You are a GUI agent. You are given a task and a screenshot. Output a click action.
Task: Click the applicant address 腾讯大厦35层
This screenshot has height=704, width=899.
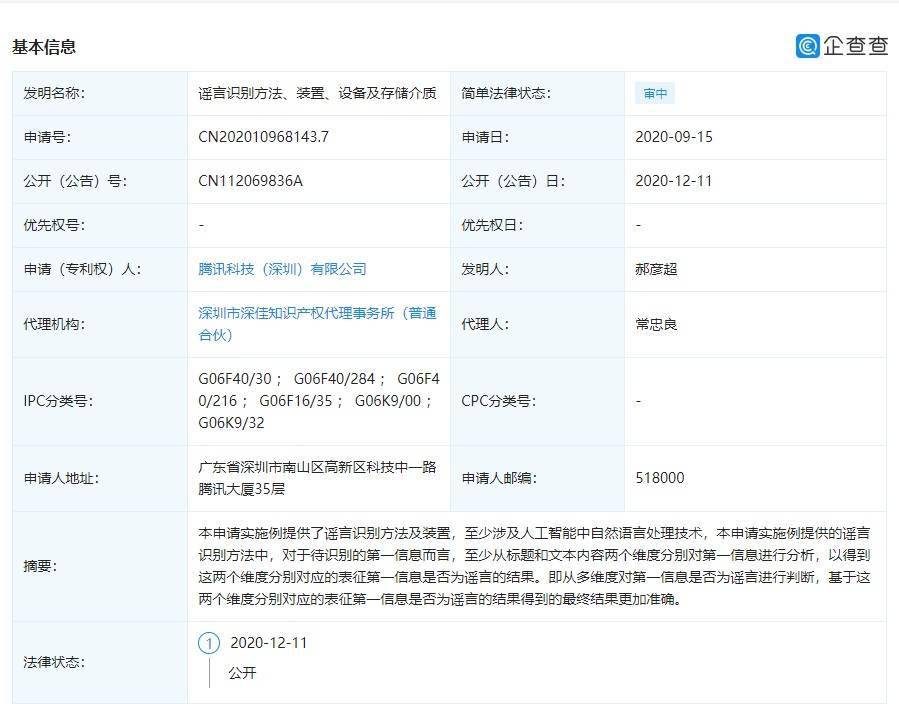241,489
